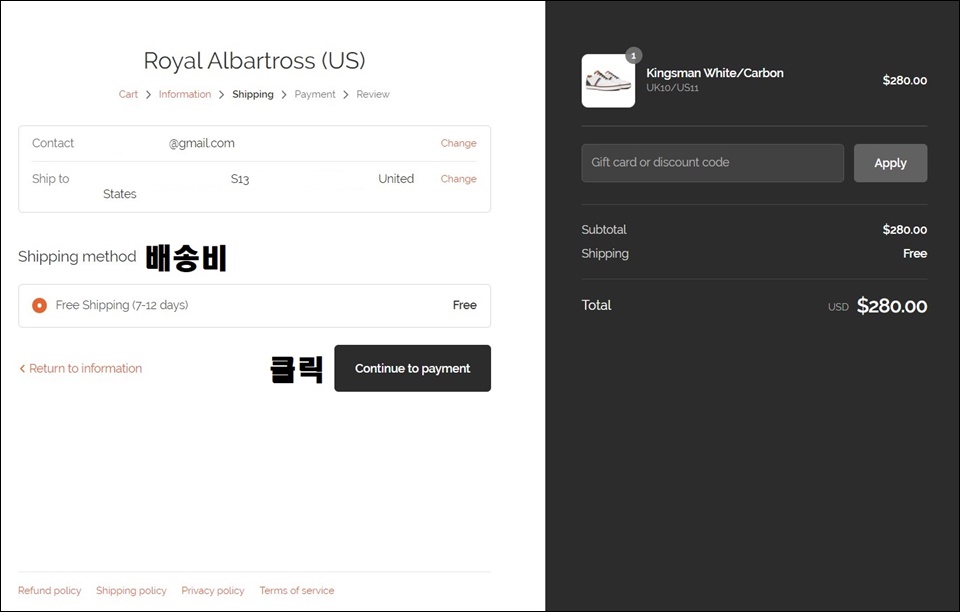The width and height of the screenshot is (960, 612).
Task: Click the UK10/US11 size text
Action: (x=672, y=88)
